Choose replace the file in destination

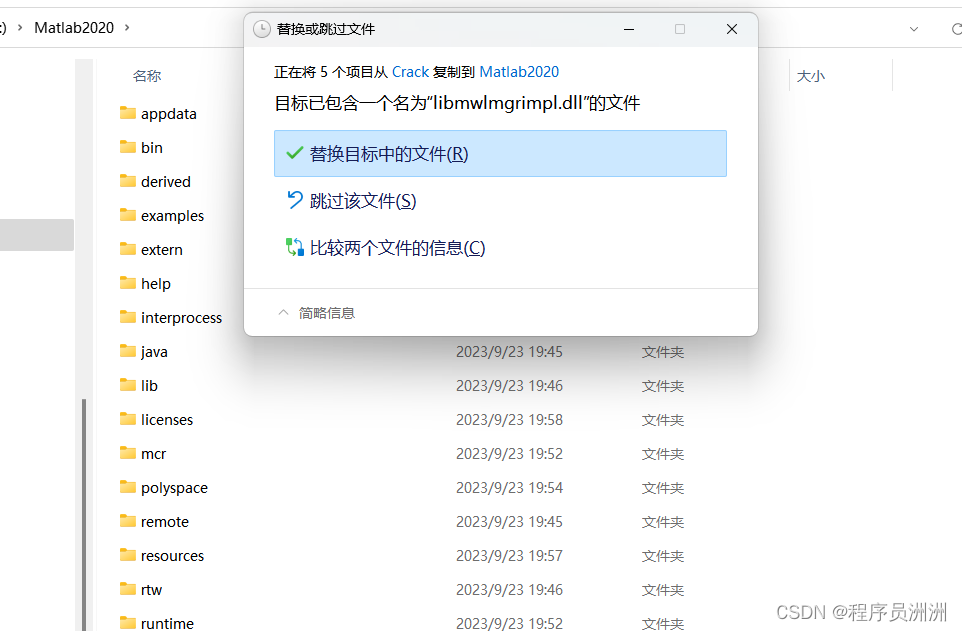point(500,153)
